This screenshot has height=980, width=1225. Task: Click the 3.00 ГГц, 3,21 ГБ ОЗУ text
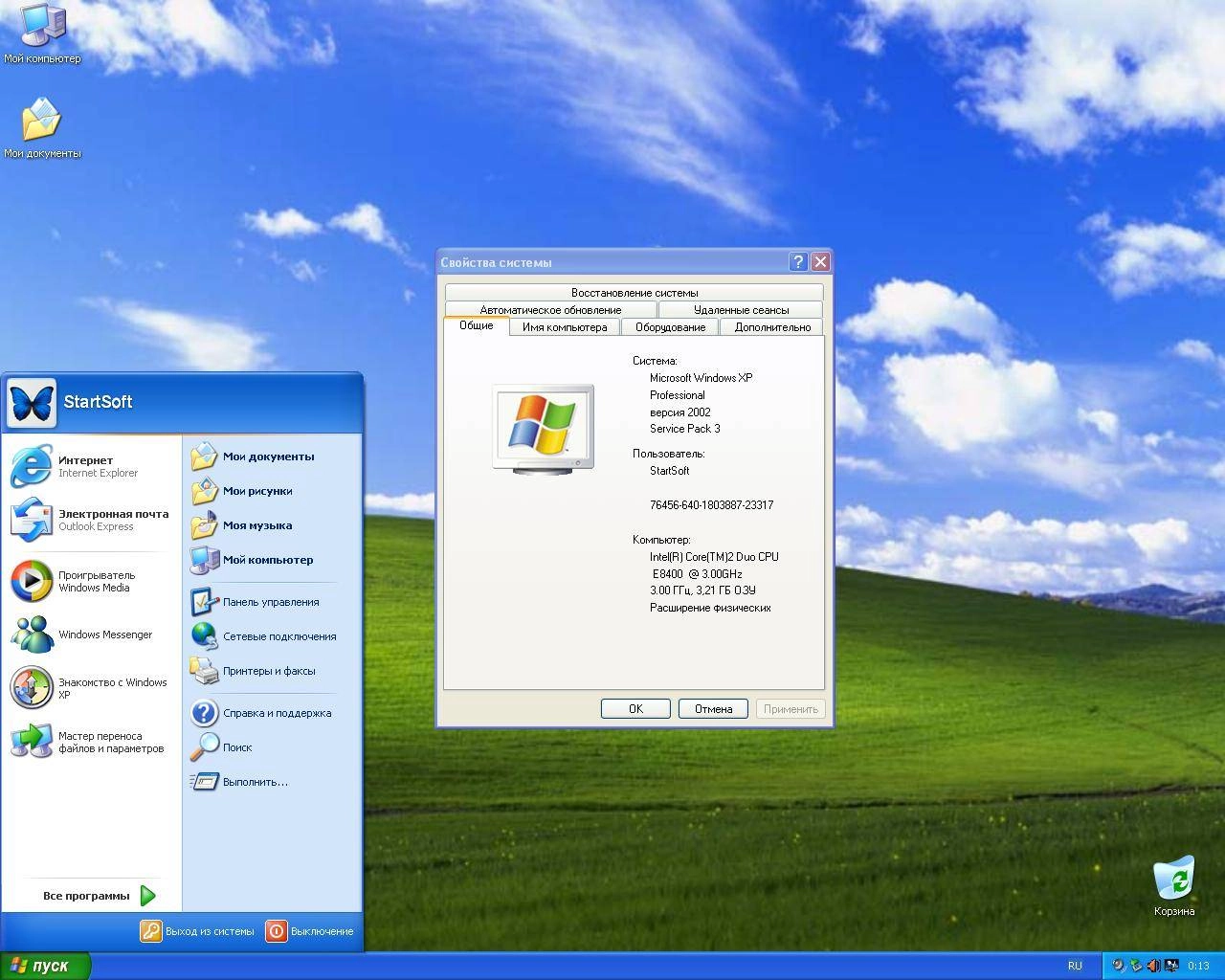tap(702, 590)
